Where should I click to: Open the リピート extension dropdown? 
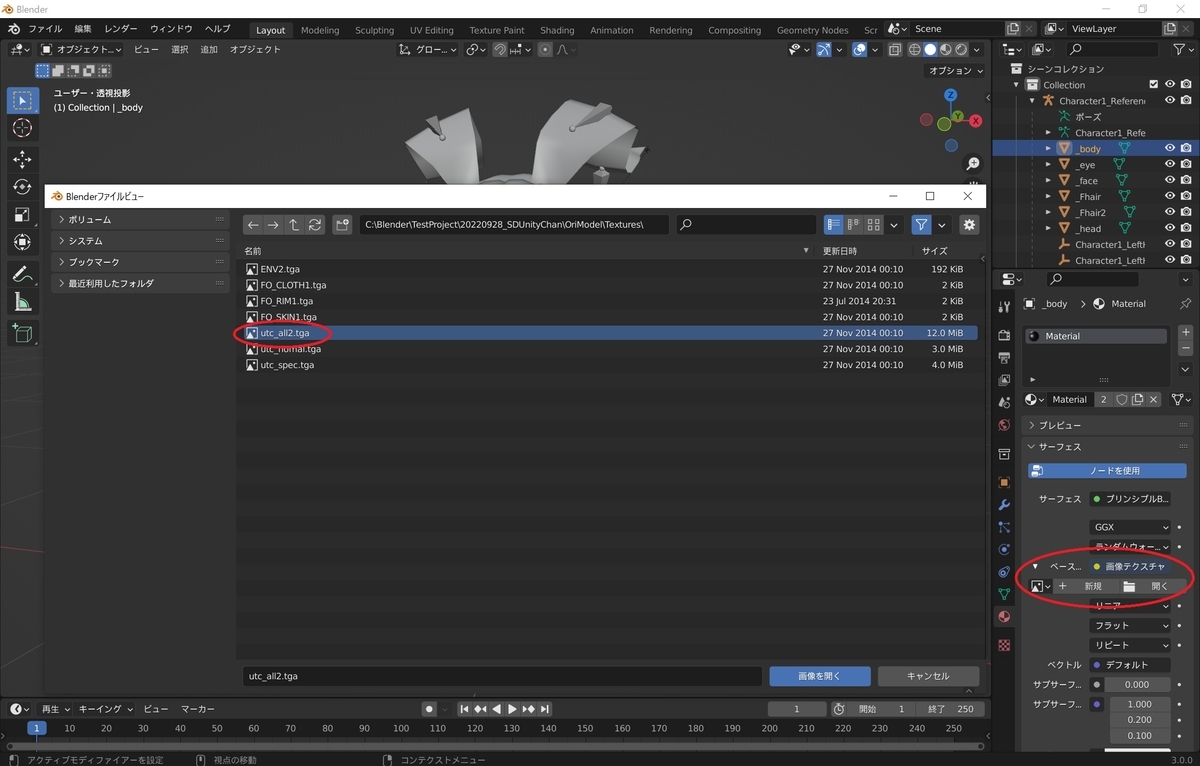tap(1130, 645)
